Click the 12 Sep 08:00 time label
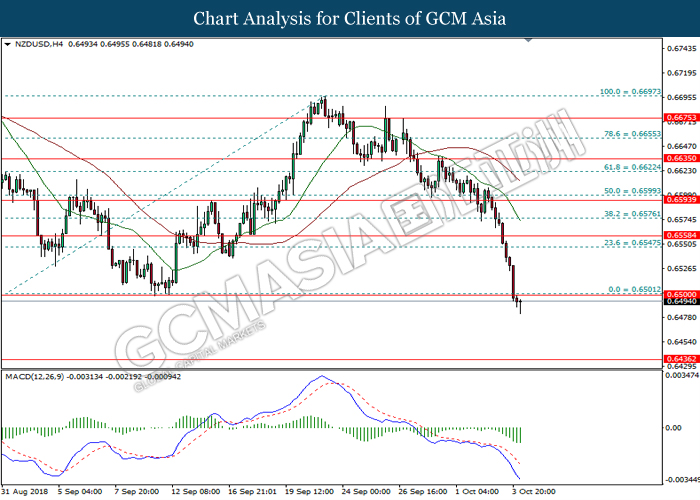The image size is (700, 500). [x=196, y=492]
